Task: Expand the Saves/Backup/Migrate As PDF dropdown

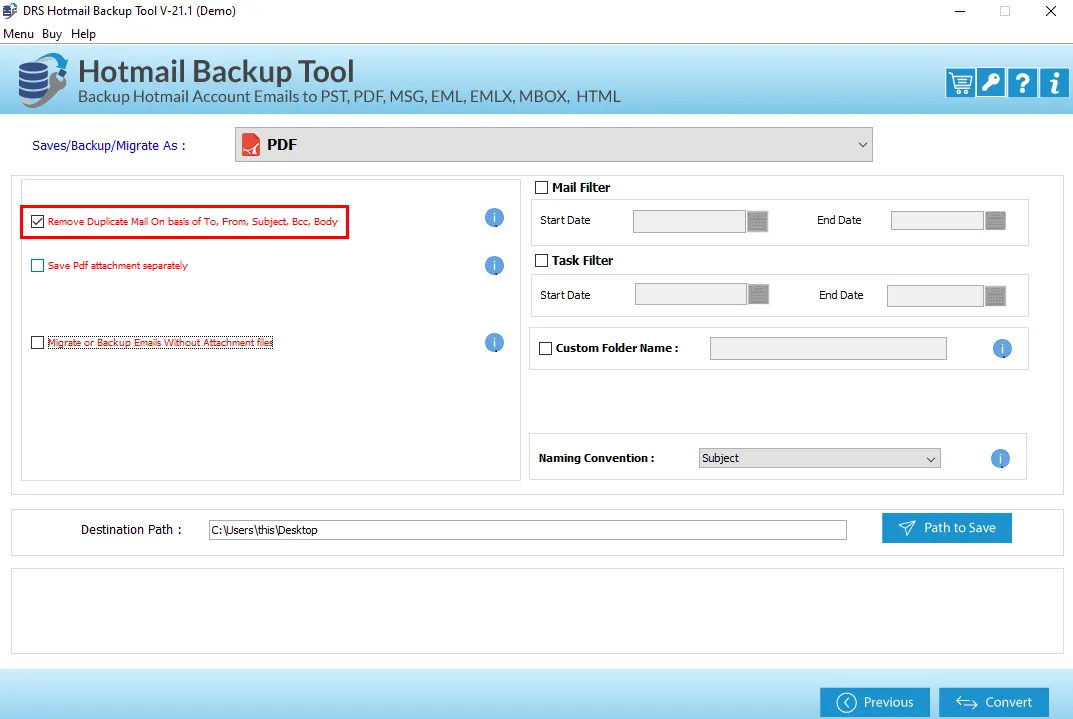Action: [554, 144]
